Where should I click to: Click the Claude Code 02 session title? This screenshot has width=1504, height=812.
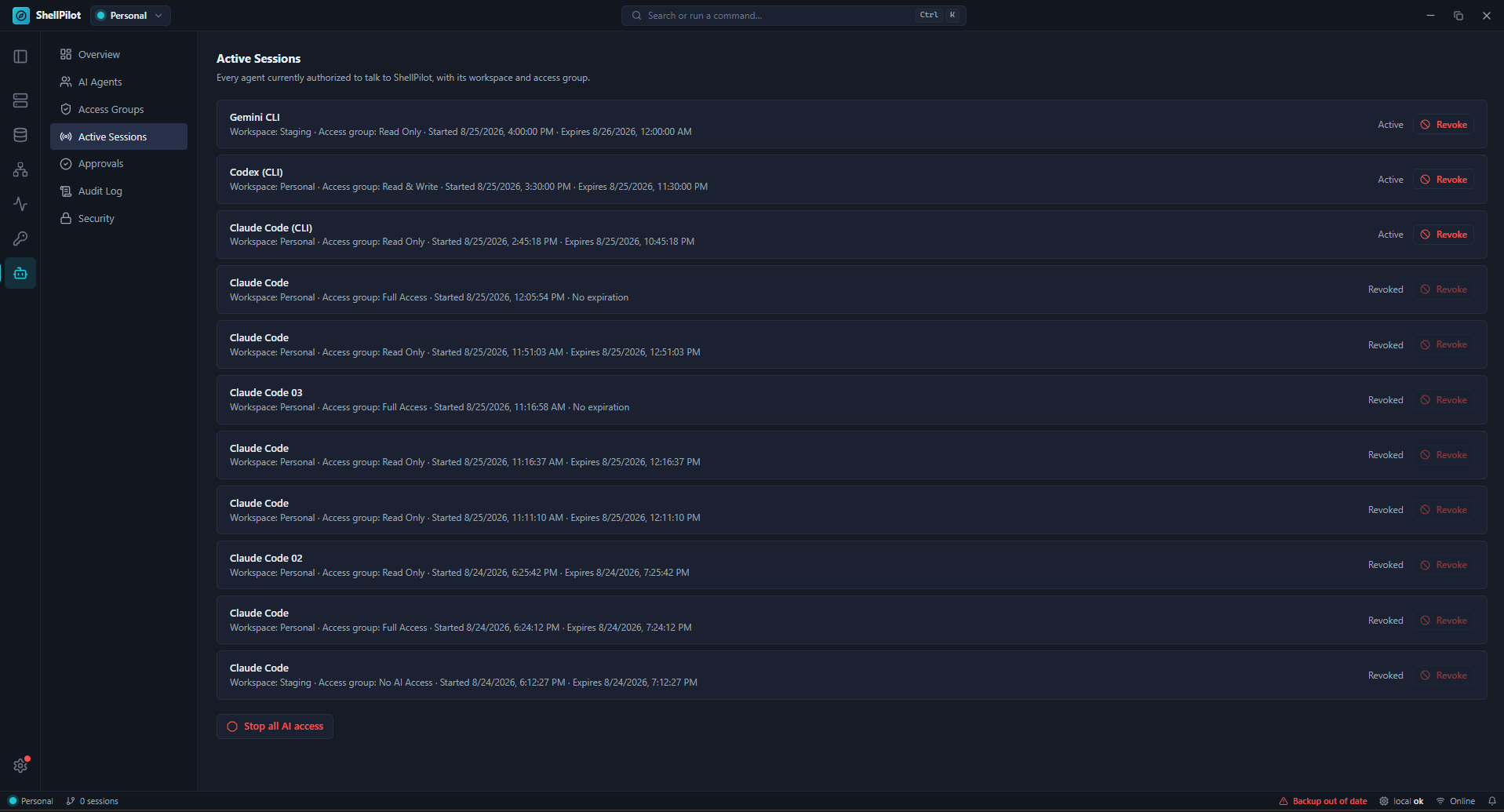[266, 559]
